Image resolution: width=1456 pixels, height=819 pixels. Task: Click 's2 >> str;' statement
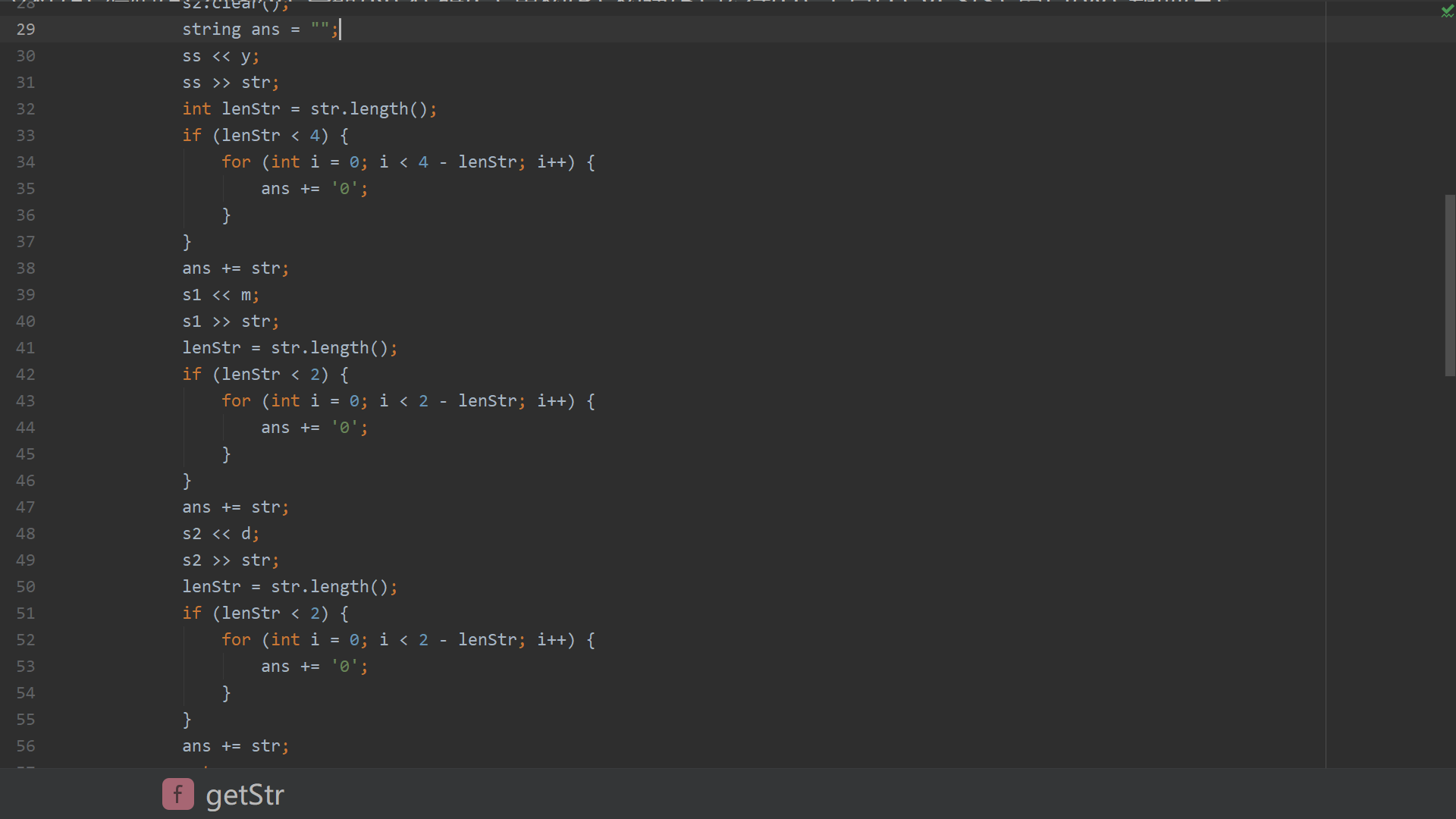click(x=231, y=560)
